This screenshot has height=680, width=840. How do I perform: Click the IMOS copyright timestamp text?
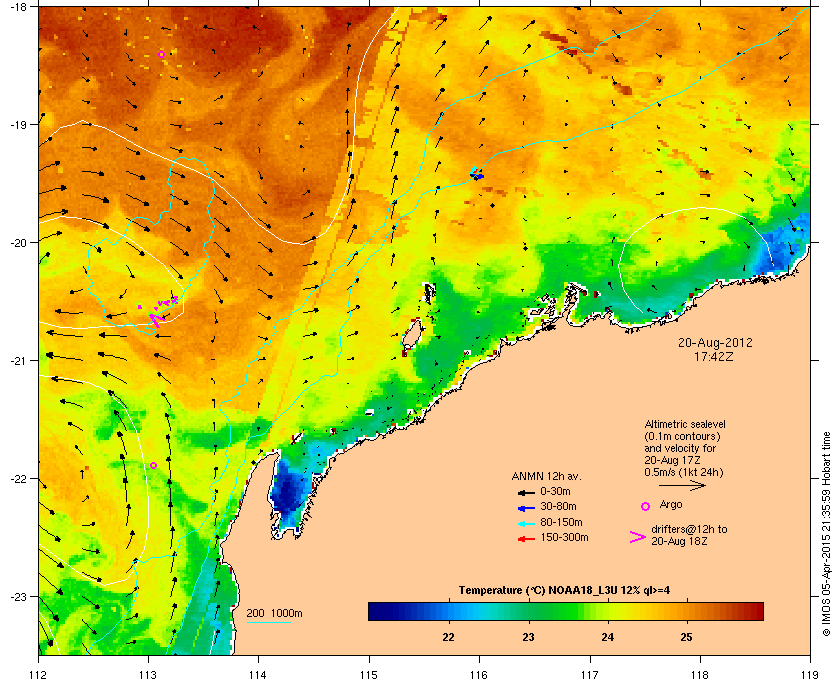pyautogui.click(x=826, y=534)
